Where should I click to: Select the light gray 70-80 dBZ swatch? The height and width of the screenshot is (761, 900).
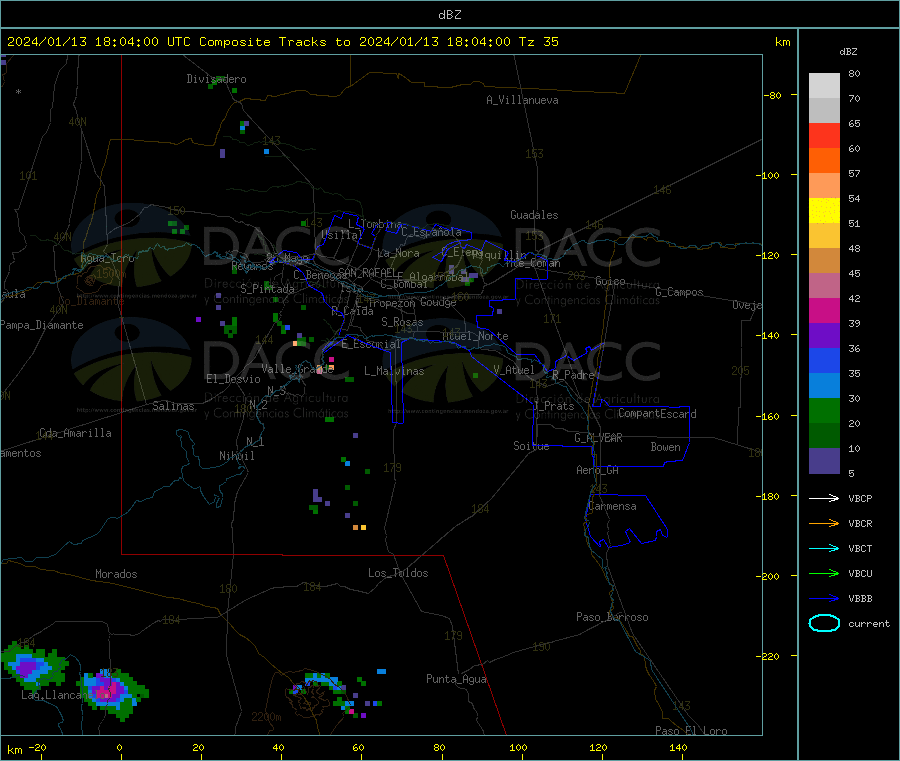(824, 86)
